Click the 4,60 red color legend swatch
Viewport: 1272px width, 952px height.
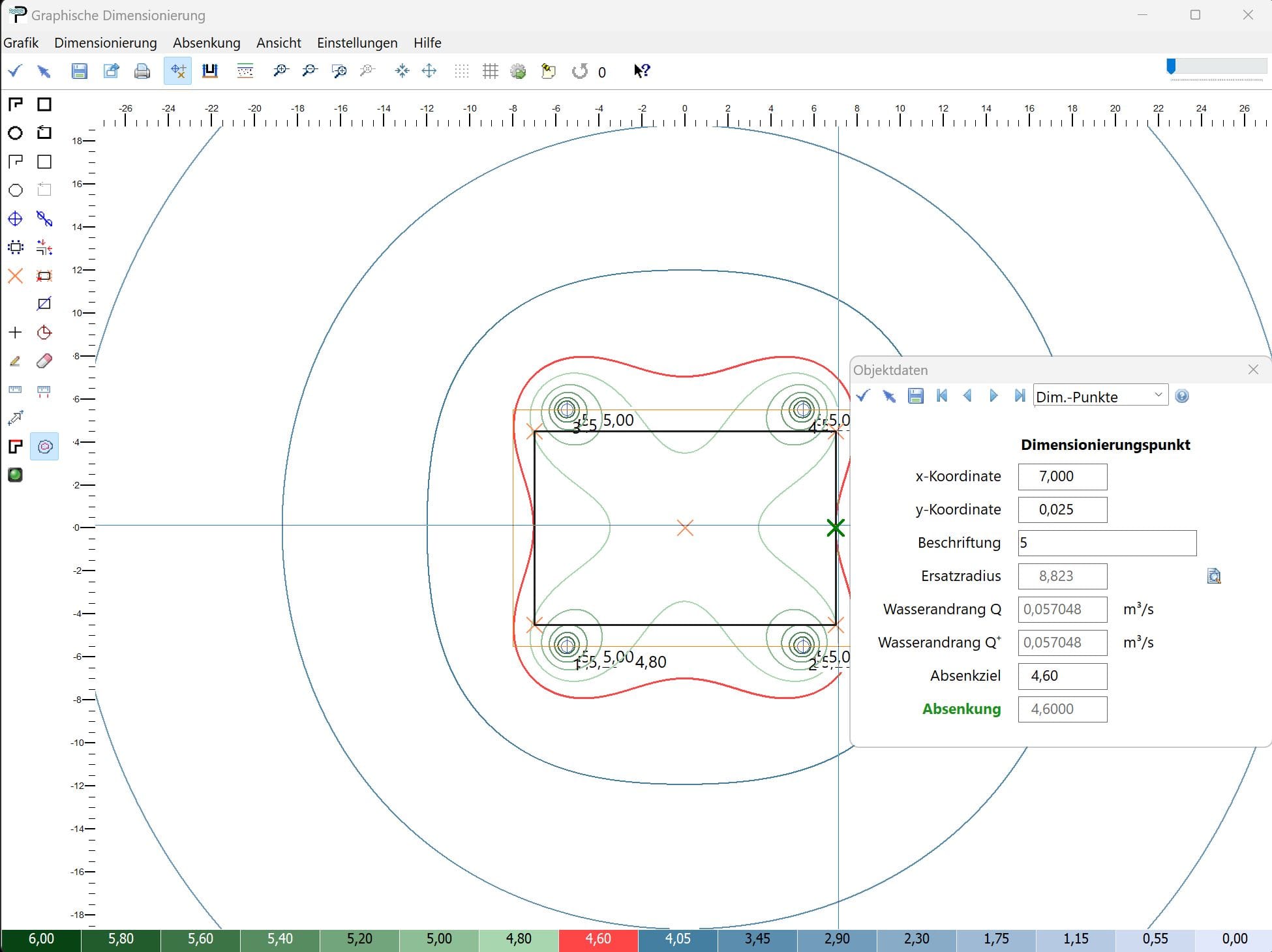point(598,939)
